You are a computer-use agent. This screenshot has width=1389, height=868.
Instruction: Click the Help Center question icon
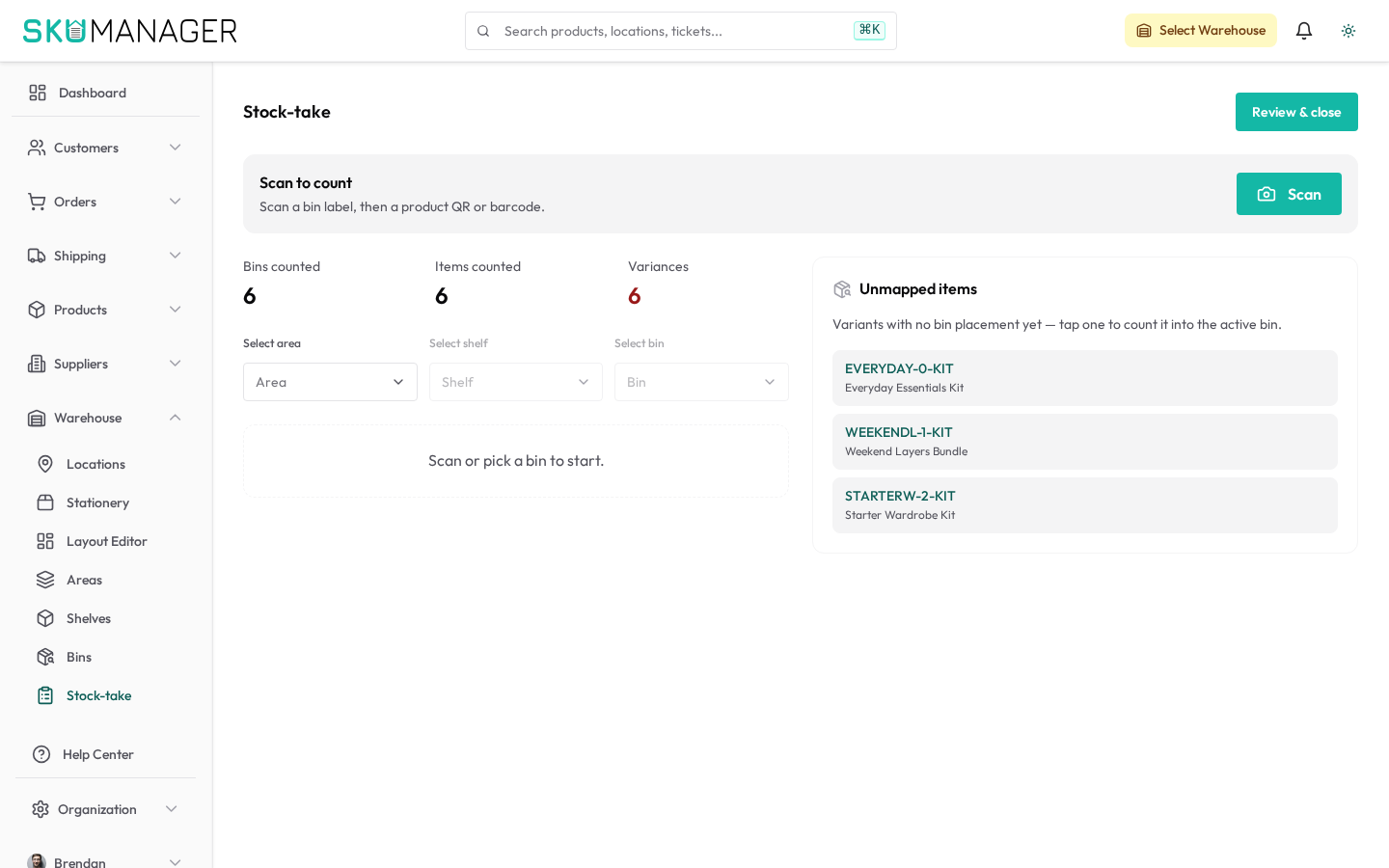coord(41,754)
